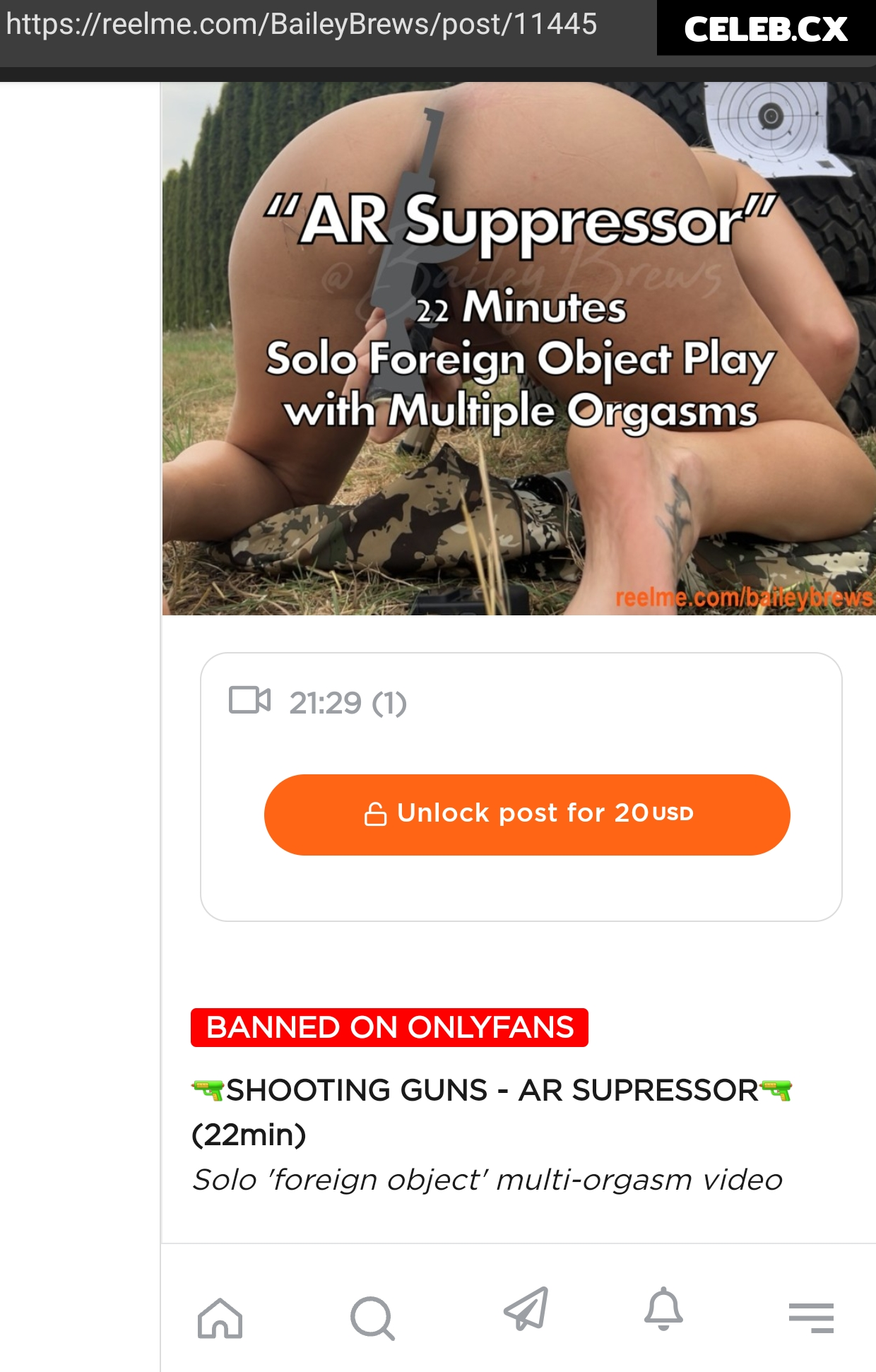This screenshot has width=876, height=1372.
Task: Click the padlock icon on unlock button
Action: tap(375, 814)
